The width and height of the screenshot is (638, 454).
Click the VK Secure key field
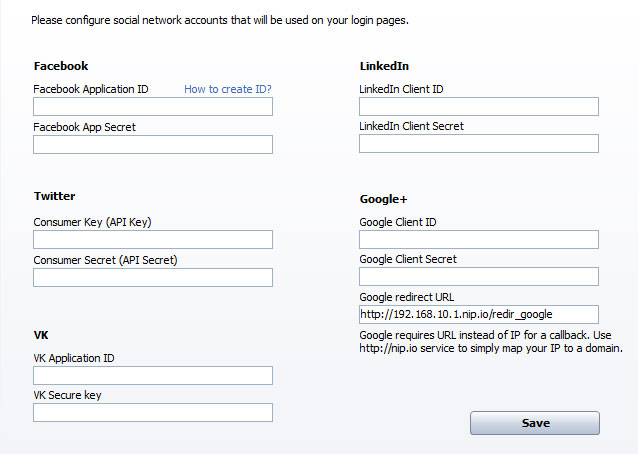tap(153, 413)
